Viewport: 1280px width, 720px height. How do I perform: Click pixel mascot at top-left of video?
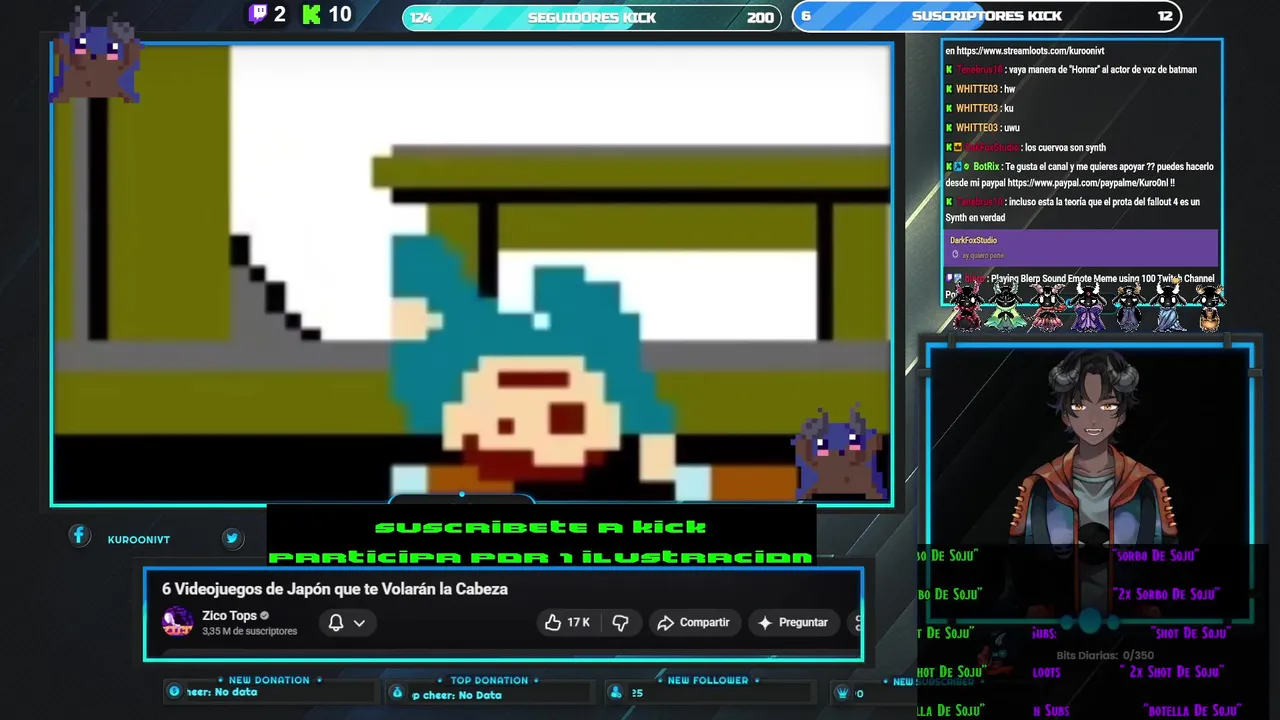point(96,55)
